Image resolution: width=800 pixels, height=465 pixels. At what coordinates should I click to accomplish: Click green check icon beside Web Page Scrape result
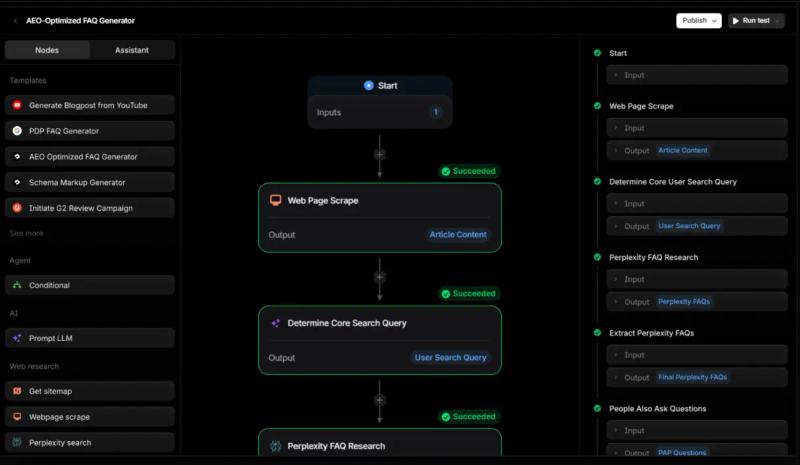(597, 106)
